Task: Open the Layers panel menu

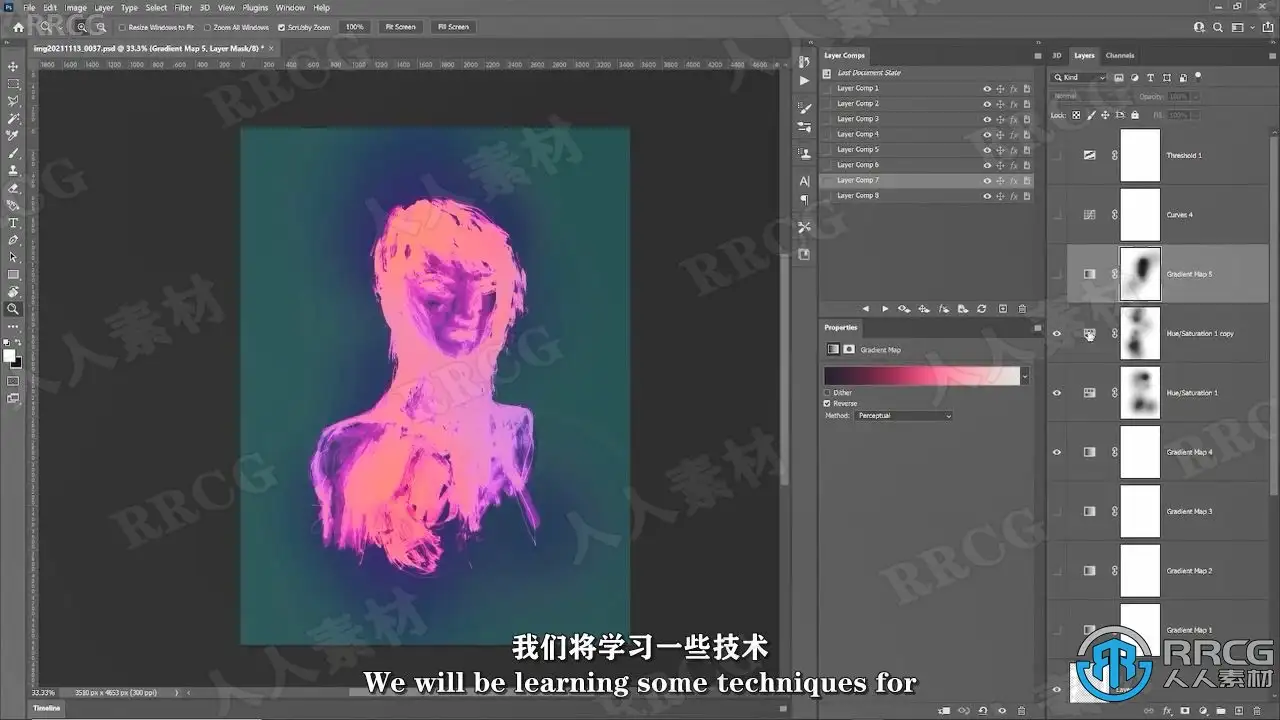Action: pos(1273,56)
